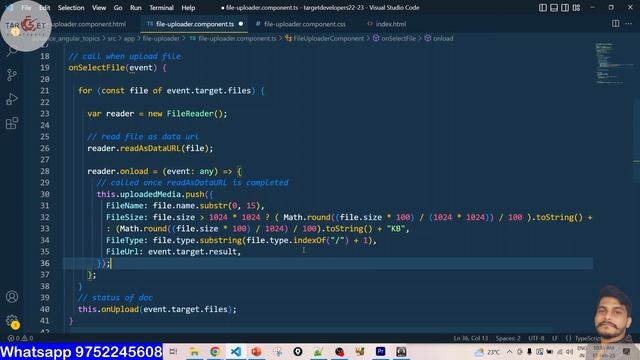Click the Task View taskbar icon
This screenshot has width=640, height=360.
(x=173, y=351)
